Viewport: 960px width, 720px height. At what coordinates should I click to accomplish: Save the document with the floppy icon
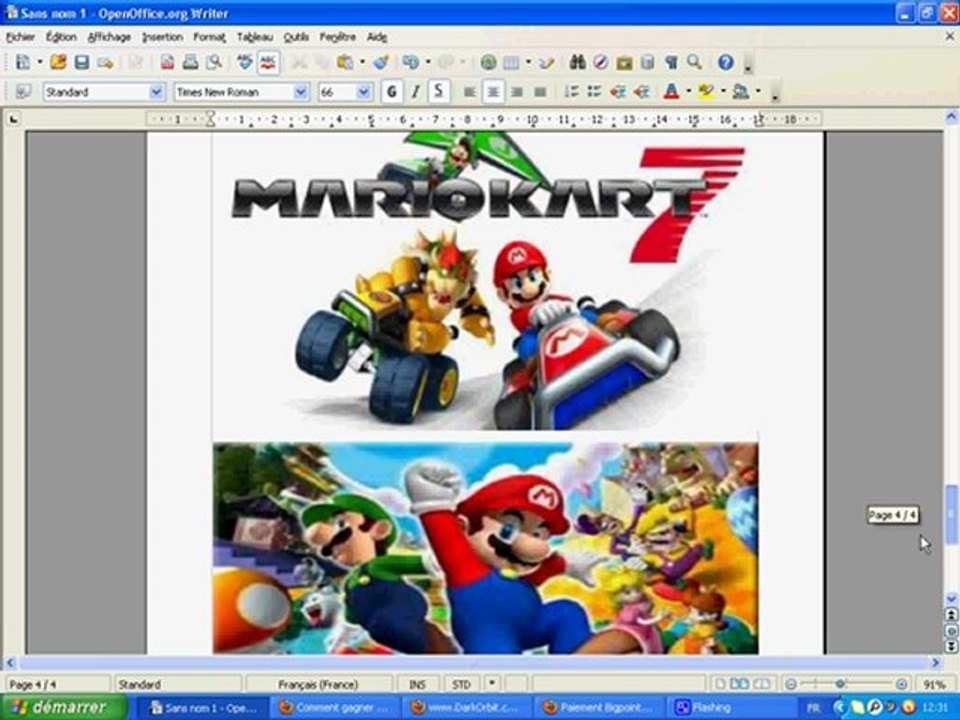[81, 62]
